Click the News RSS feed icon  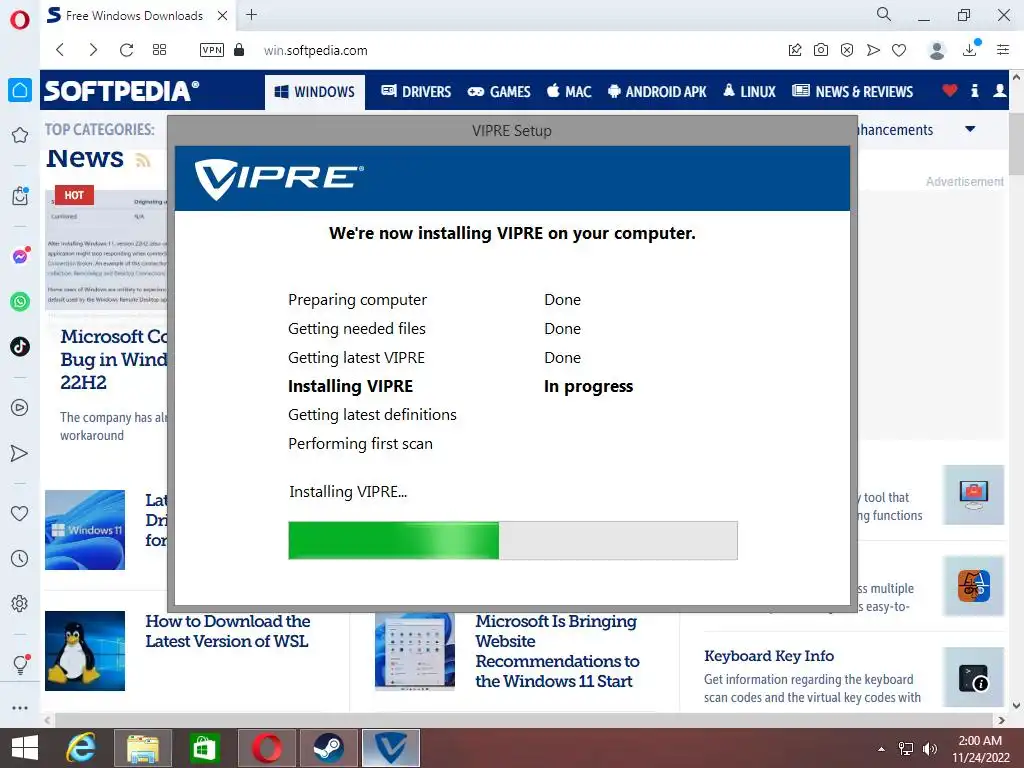143,160
